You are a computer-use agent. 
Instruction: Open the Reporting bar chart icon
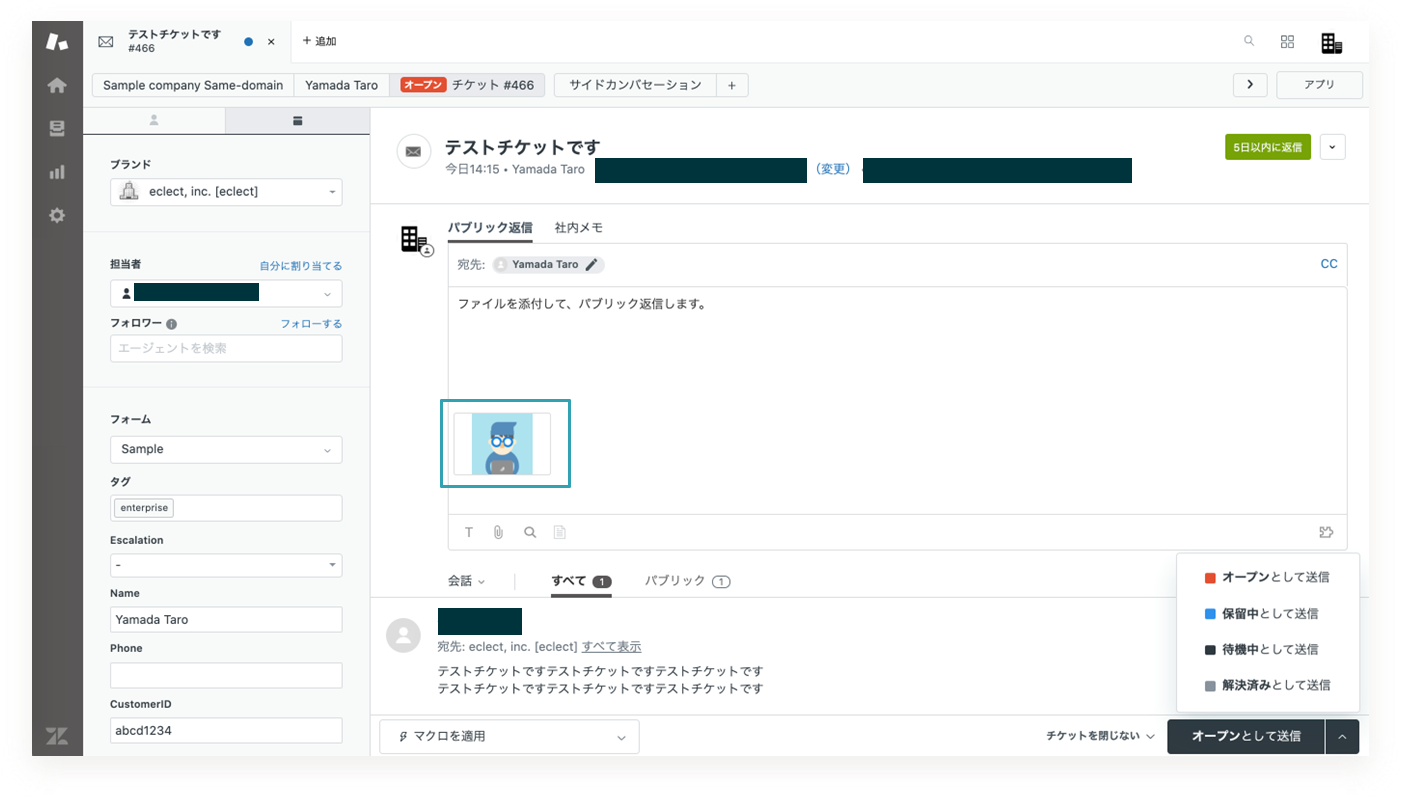[x=57, y=172]
